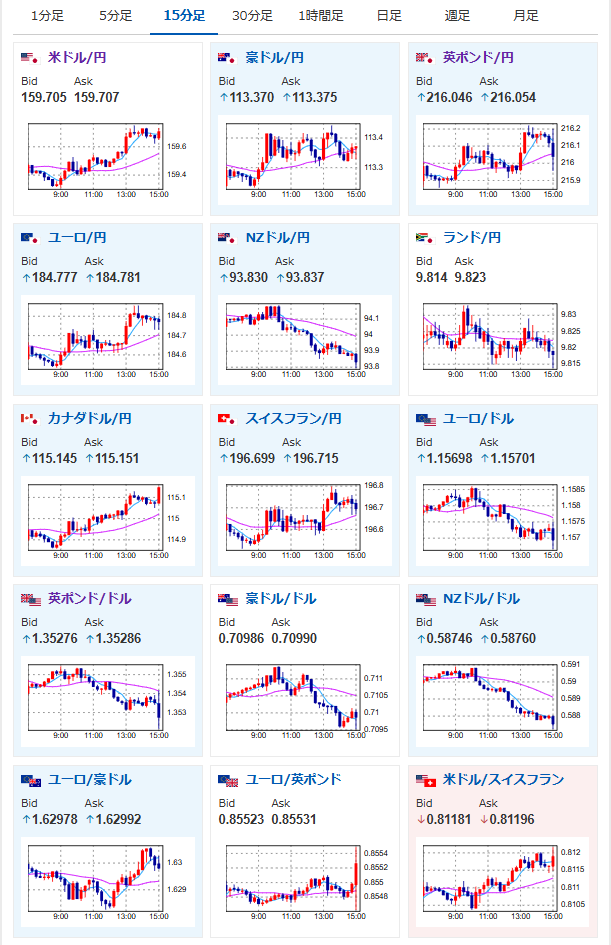Click the UK/Japan flag icon beside 英ポンド/円
The image size is (611, 945).
coord(425,58)
